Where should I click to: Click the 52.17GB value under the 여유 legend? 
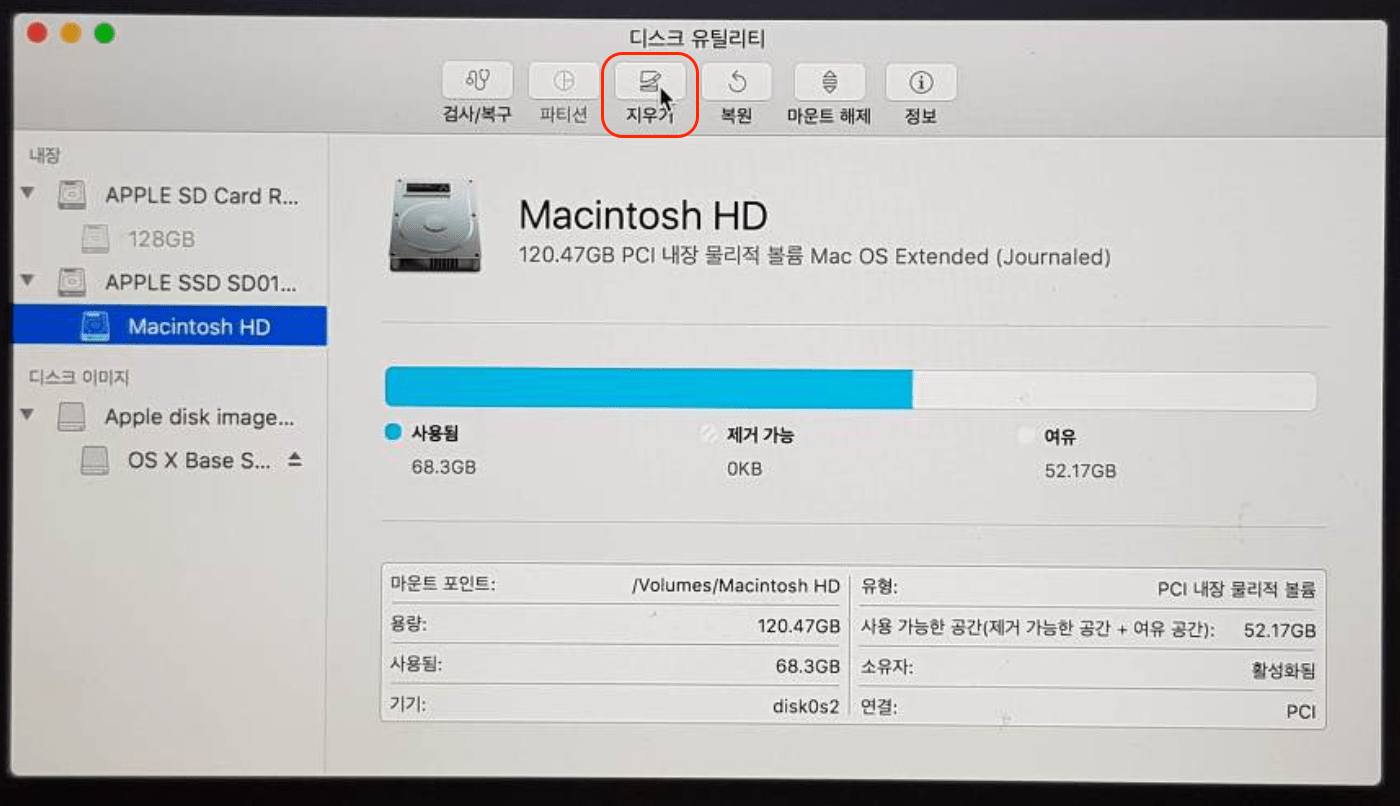(1080, 470)
